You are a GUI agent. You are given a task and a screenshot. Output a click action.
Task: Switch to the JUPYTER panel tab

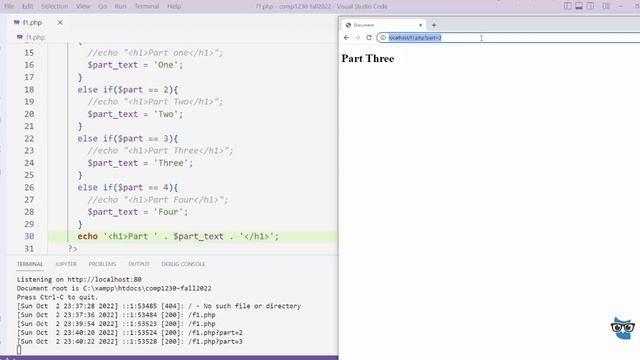coord(66,264)
